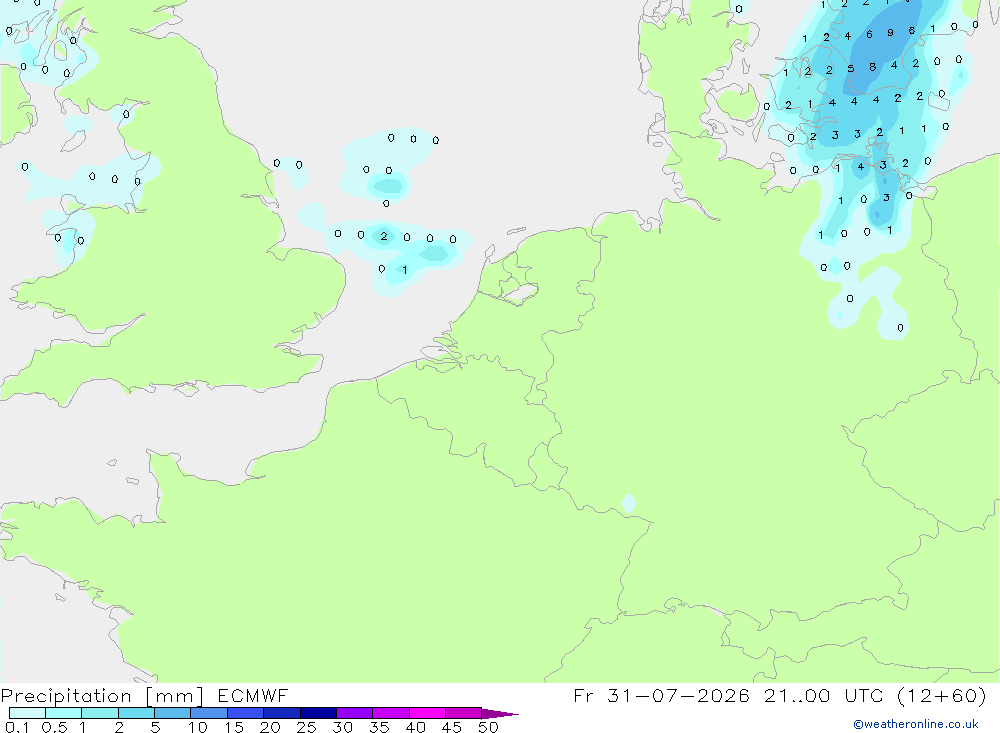Viewport: 1000px width, 733px height.
Task: Select the date text 'Fr 31-07-2026'
Action: pyautogui.click(x=661, y=695)
